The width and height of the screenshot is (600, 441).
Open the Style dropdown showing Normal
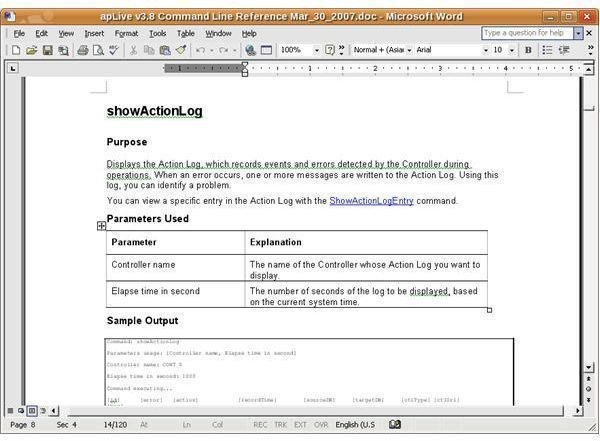coord(409,50)
